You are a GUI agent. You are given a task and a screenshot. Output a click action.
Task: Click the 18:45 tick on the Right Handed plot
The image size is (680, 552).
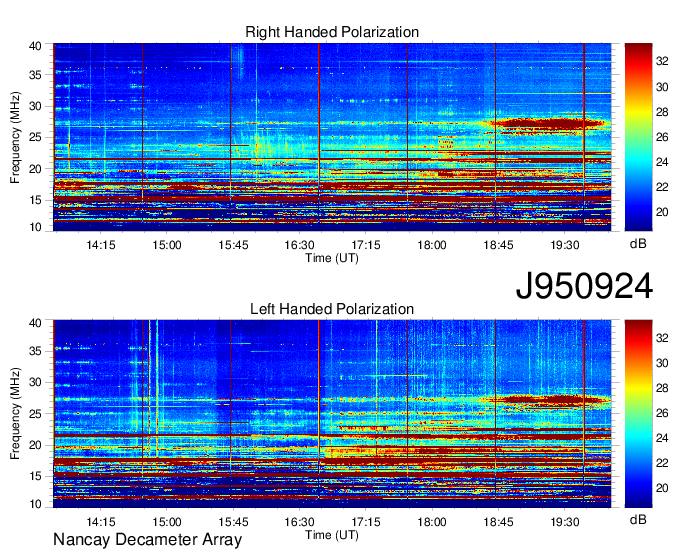point(498,245)
